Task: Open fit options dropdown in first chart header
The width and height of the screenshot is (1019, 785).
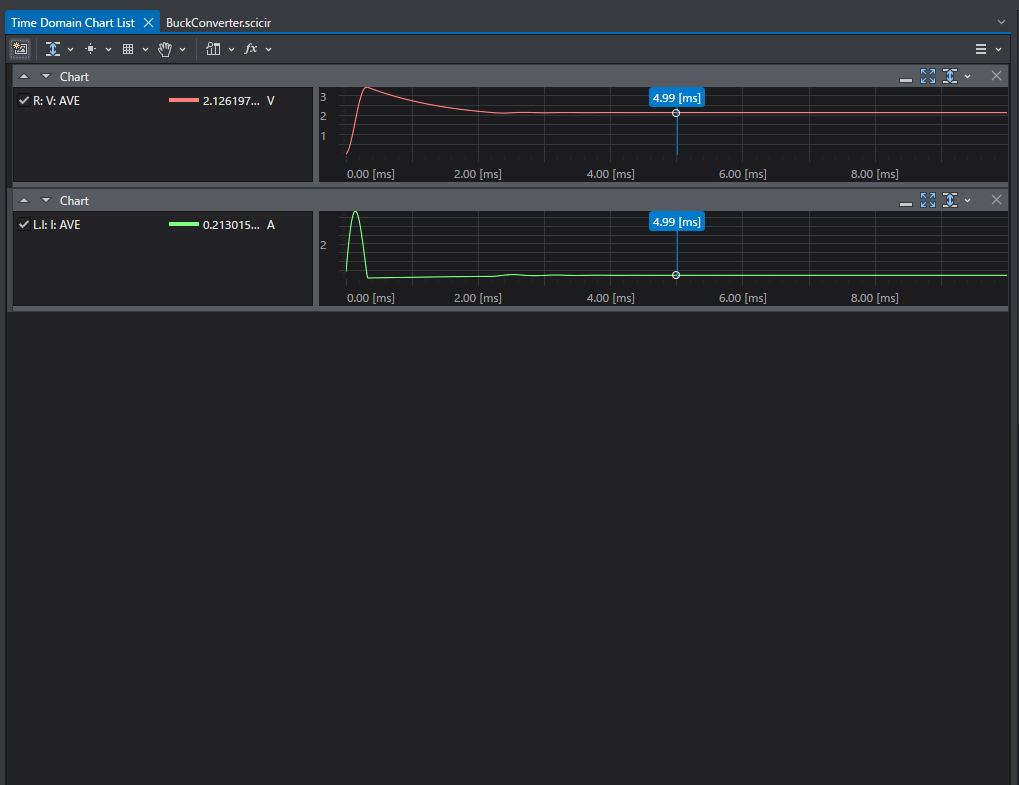Action: (x=968, y=77)
